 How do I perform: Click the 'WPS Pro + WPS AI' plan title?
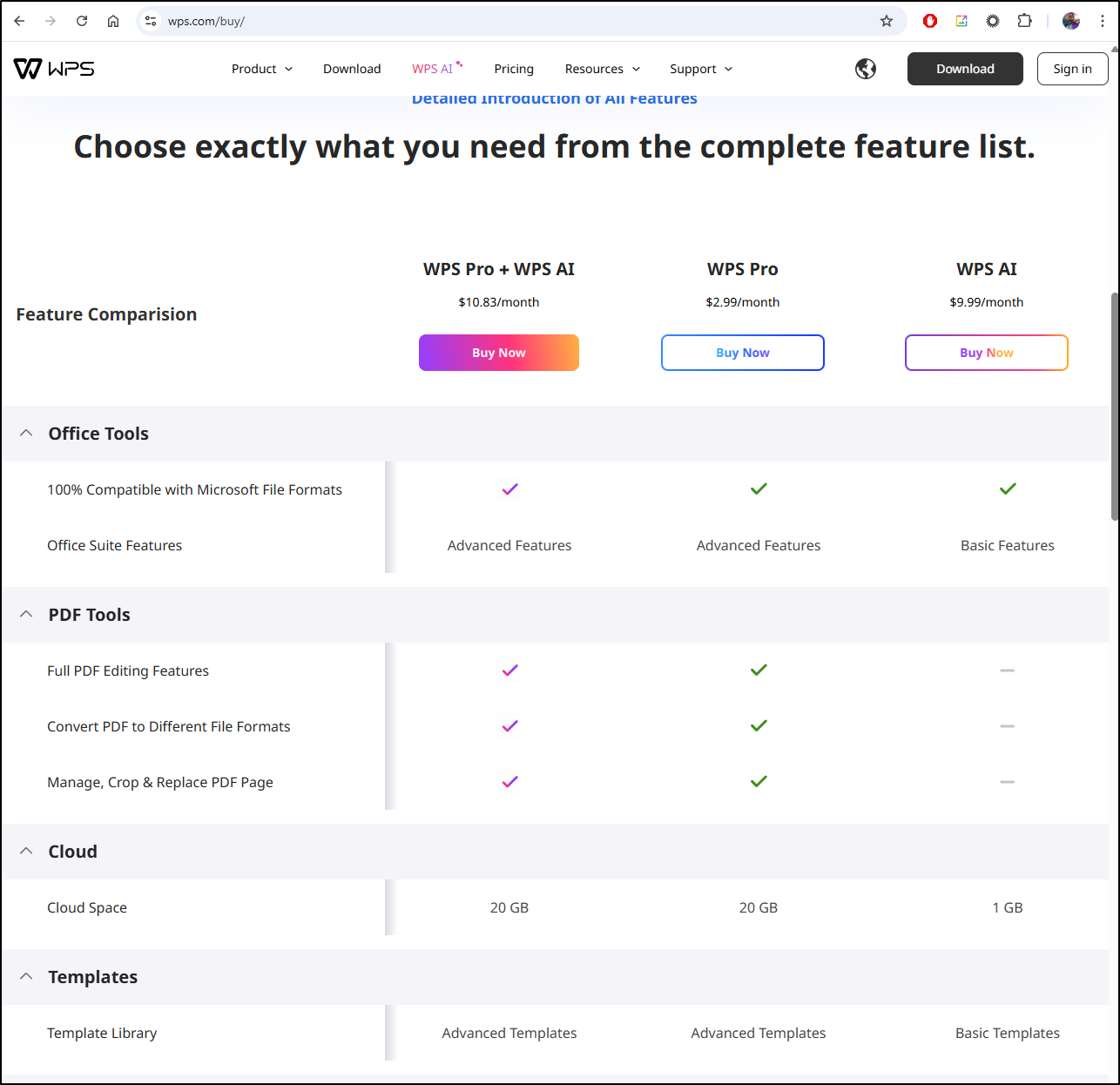[x=499, y=269]
